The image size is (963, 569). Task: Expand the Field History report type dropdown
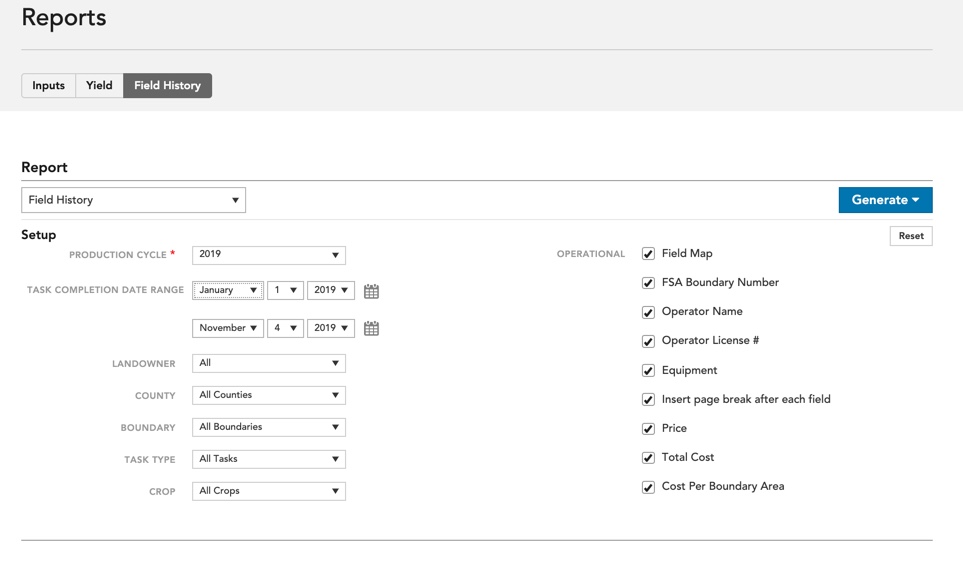click(x=133, y=200)
